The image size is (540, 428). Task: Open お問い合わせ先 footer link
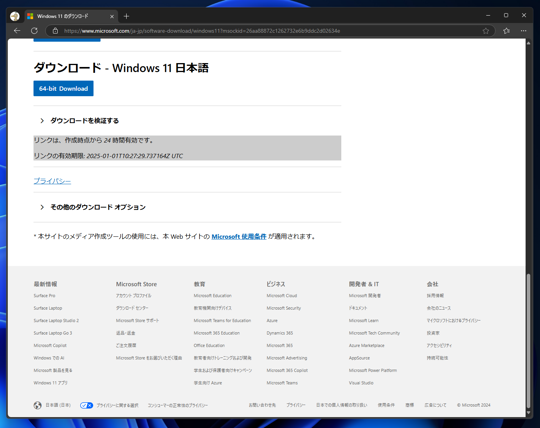point(262,405)
